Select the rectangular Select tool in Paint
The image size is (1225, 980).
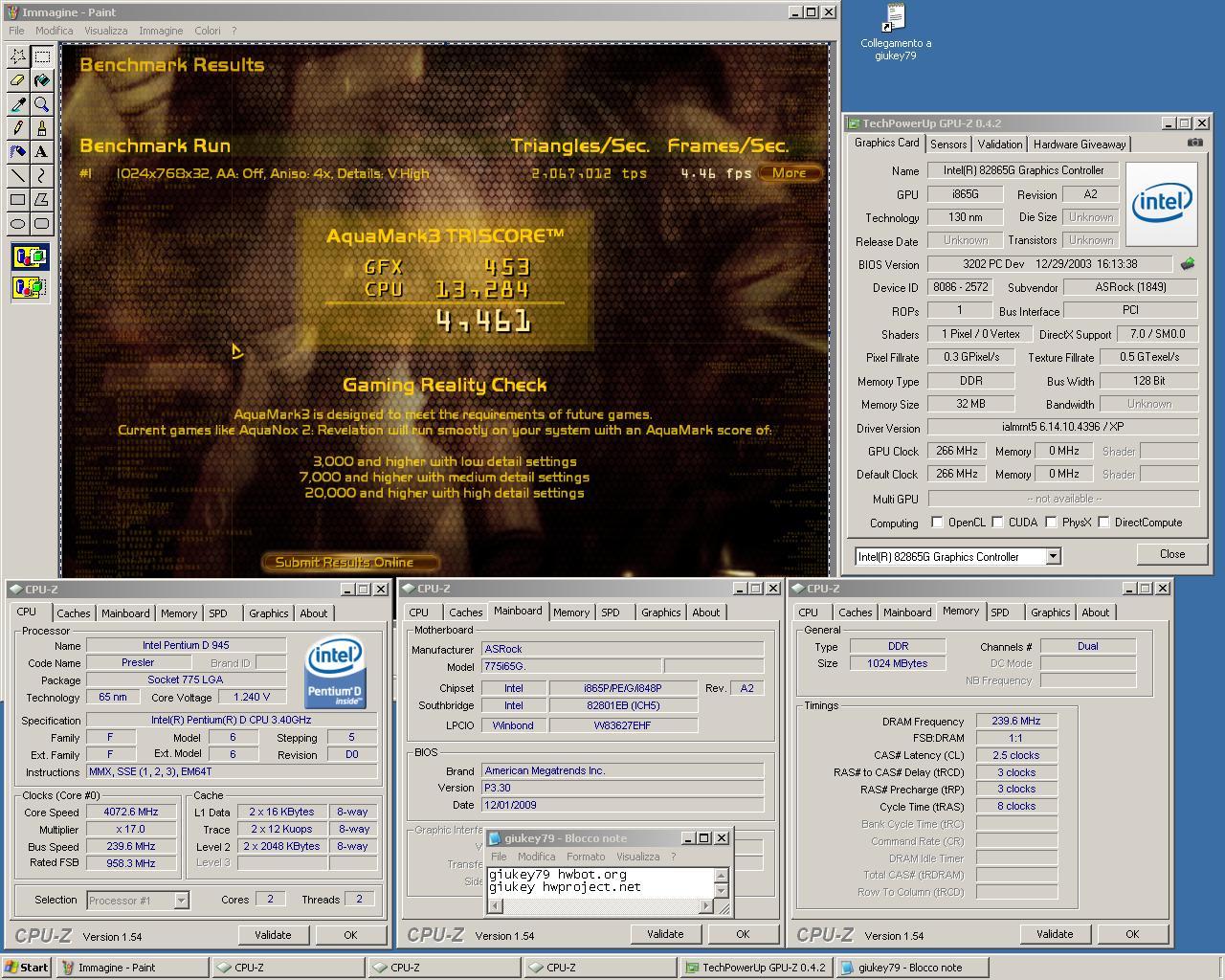[x=42, y=56]
